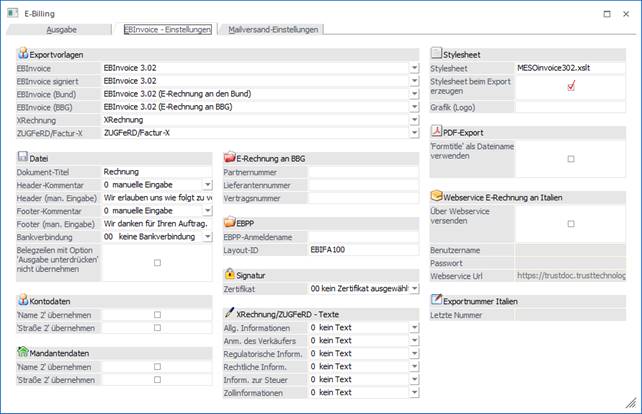Viewport: 642px width, 414px height.
Task: Click the E-Rechnung an BBG folder icon
Action: 230,157
